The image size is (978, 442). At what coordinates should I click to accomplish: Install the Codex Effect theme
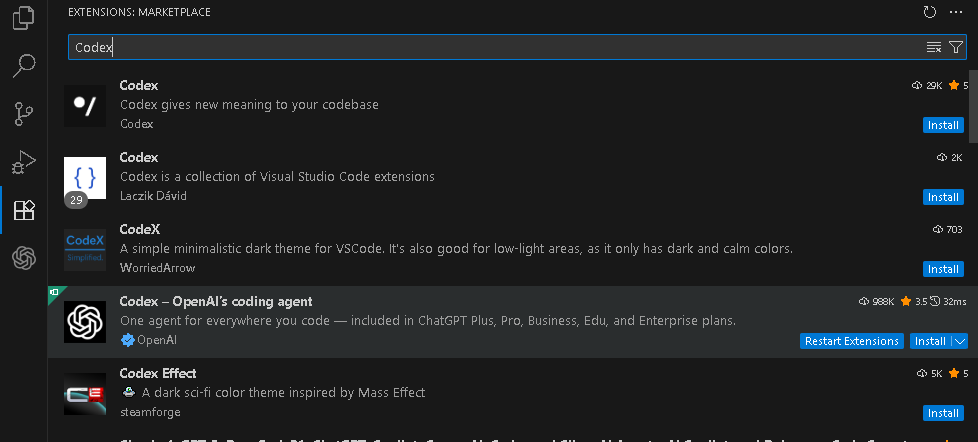[x=943, y=413]
